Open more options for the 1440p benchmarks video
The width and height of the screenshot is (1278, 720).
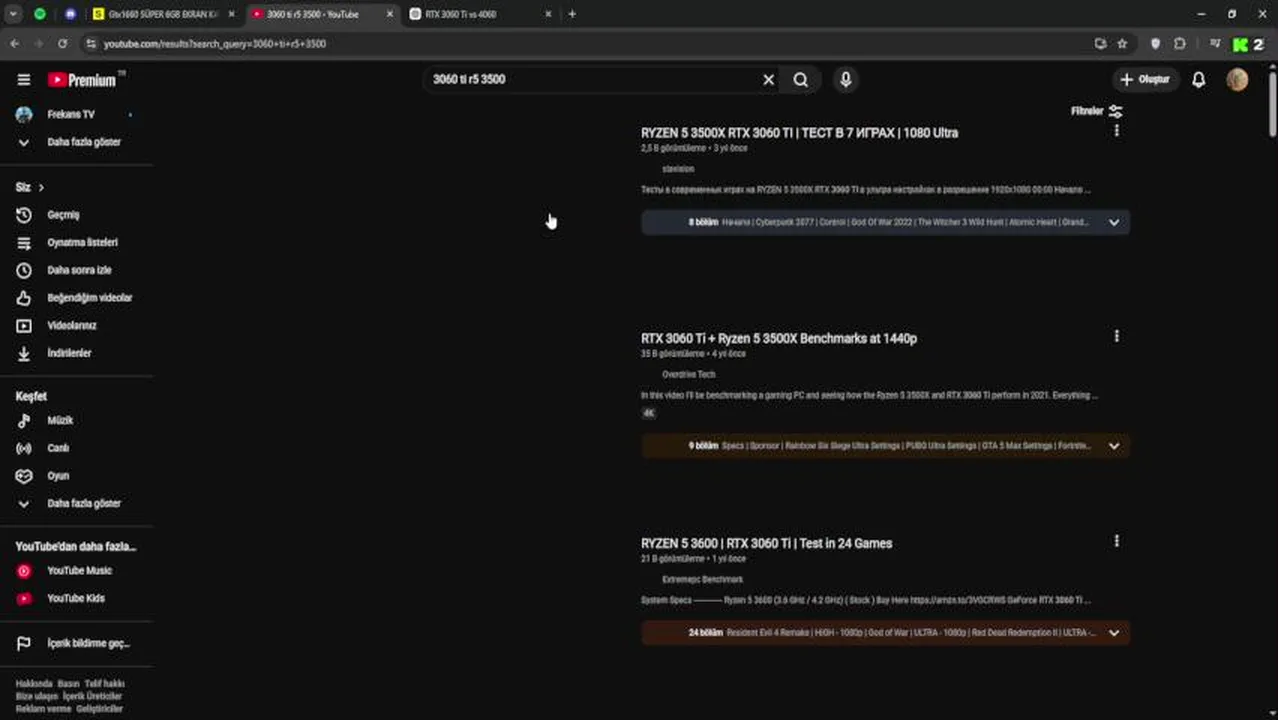1116,337
